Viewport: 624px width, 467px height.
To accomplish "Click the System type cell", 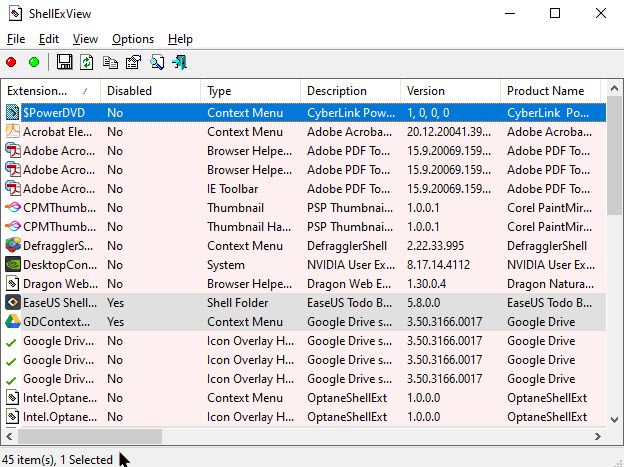I will [226, 265].
